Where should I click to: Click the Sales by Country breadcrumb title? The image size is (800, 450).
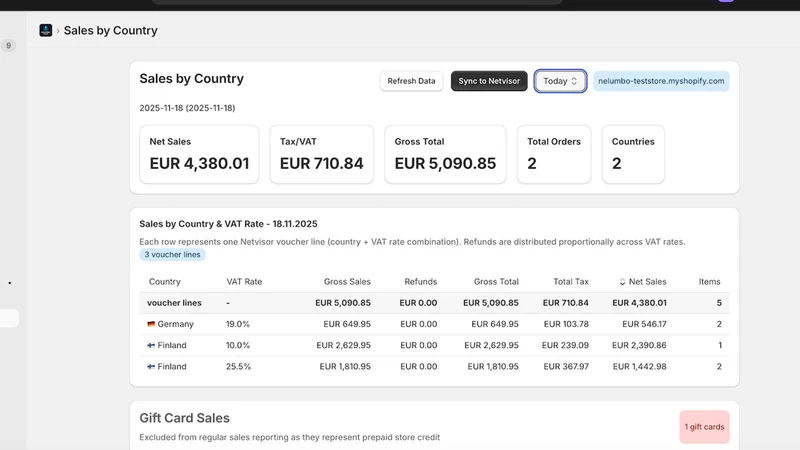pos(110,31)
